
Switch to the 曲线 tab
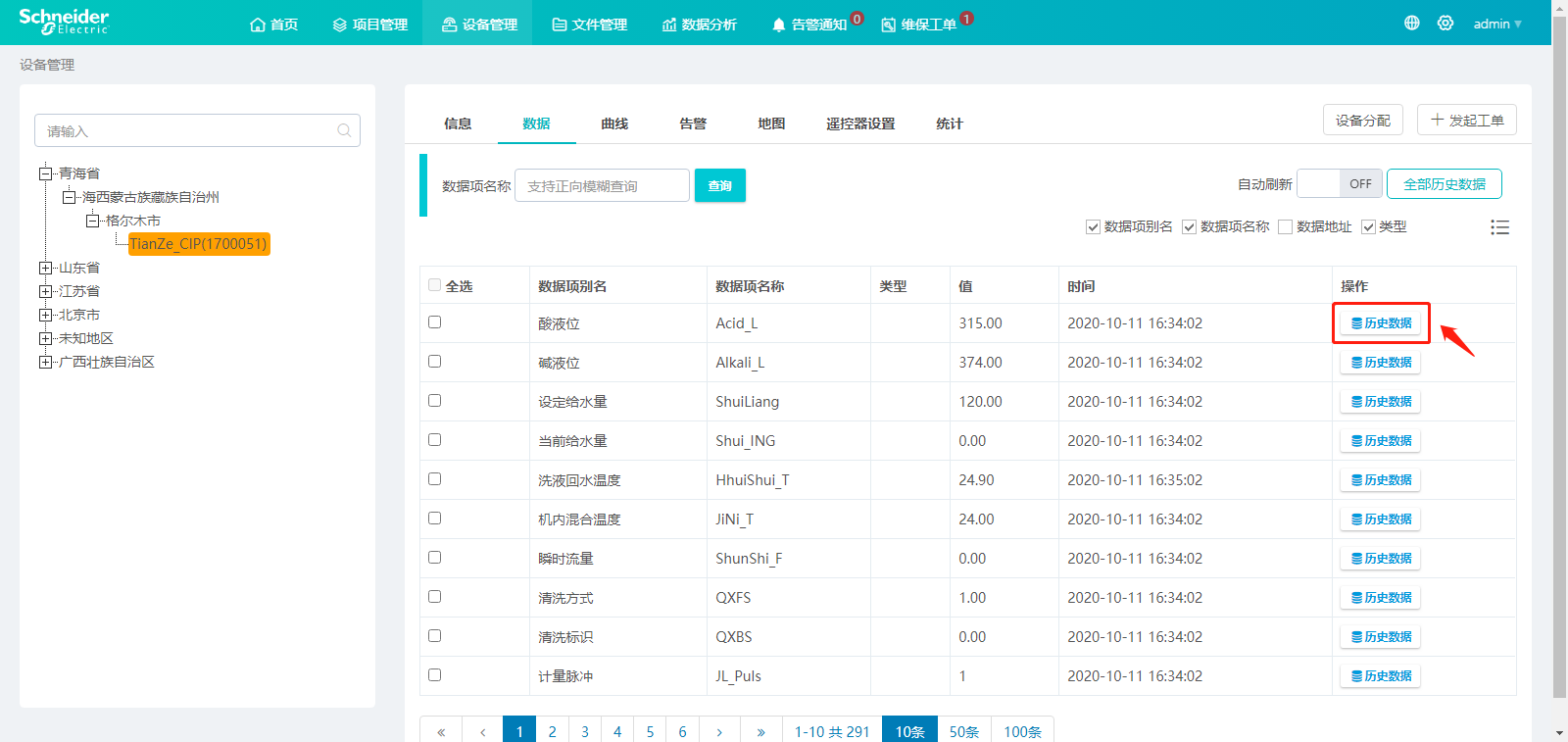614,124
